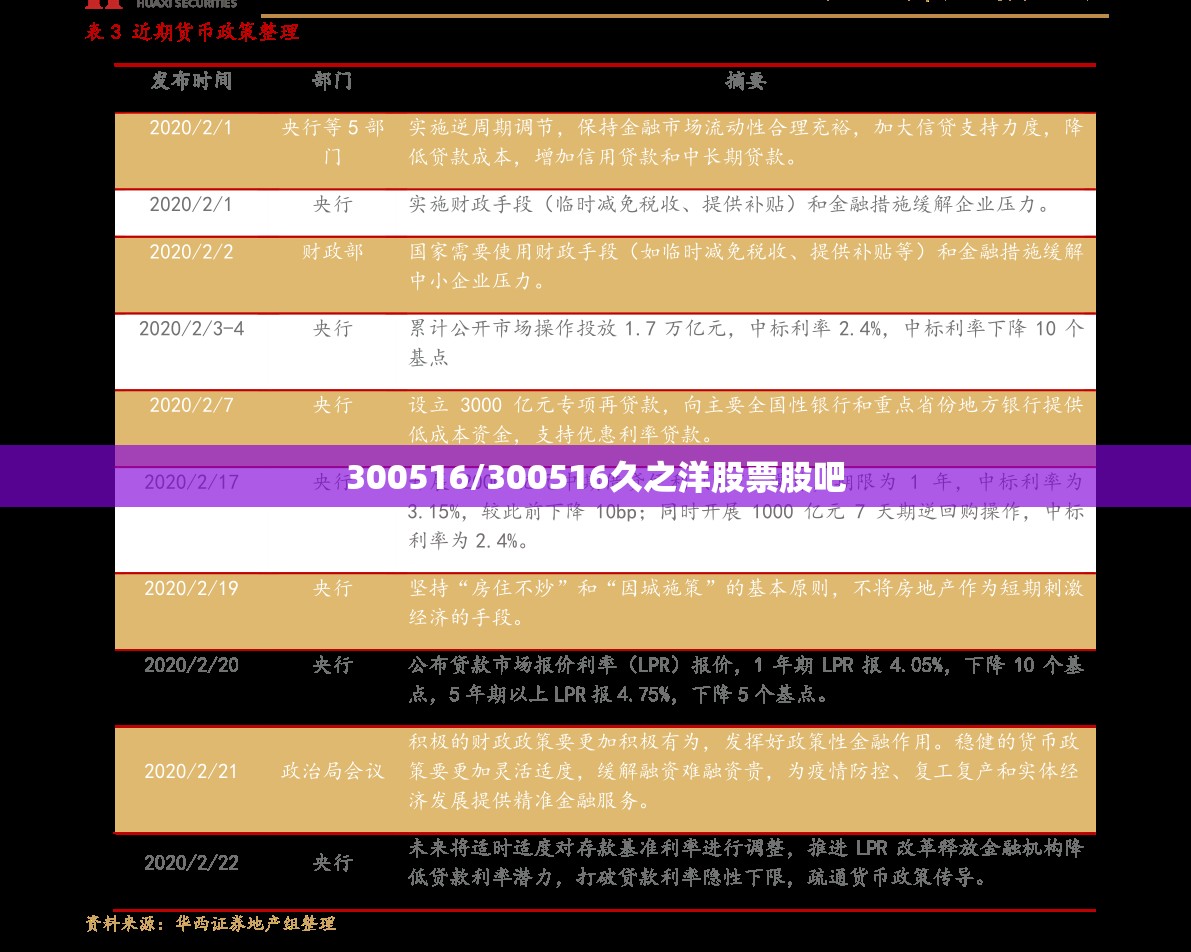Select '央行' in the 2020/2/3-4 row

click(332, 329)
